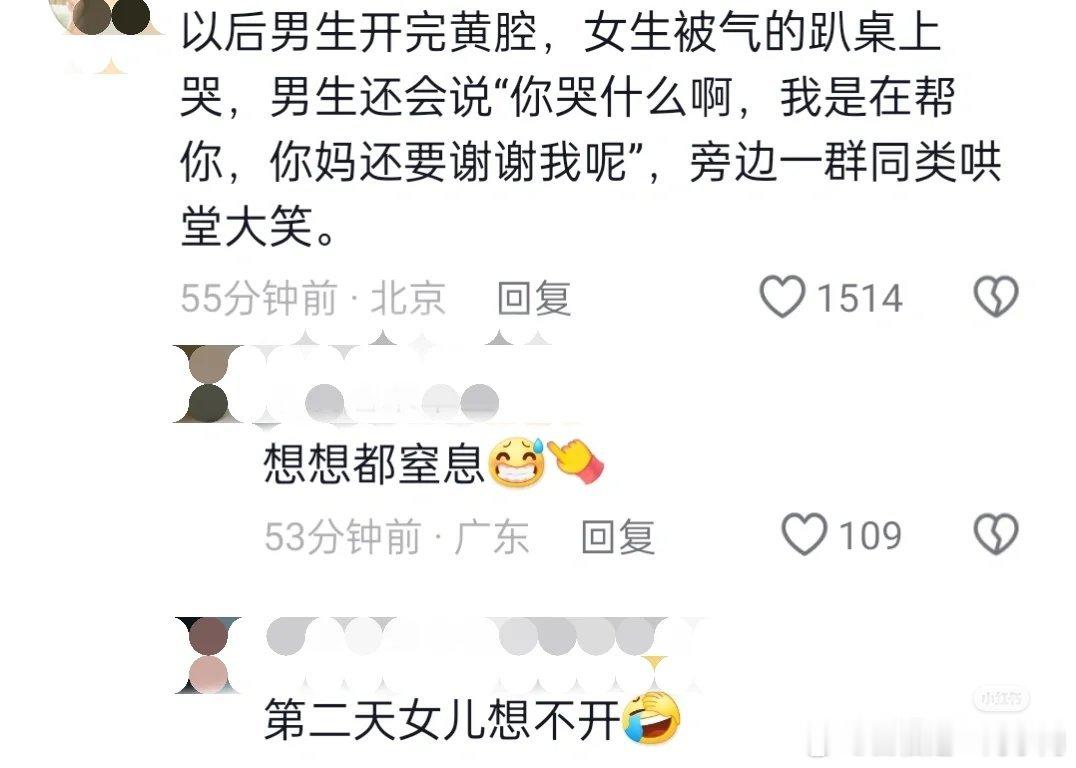Like the comment with 1514 likes
Image resolution: width=1076 pixels, height=768 pixels.
(782, 296)
